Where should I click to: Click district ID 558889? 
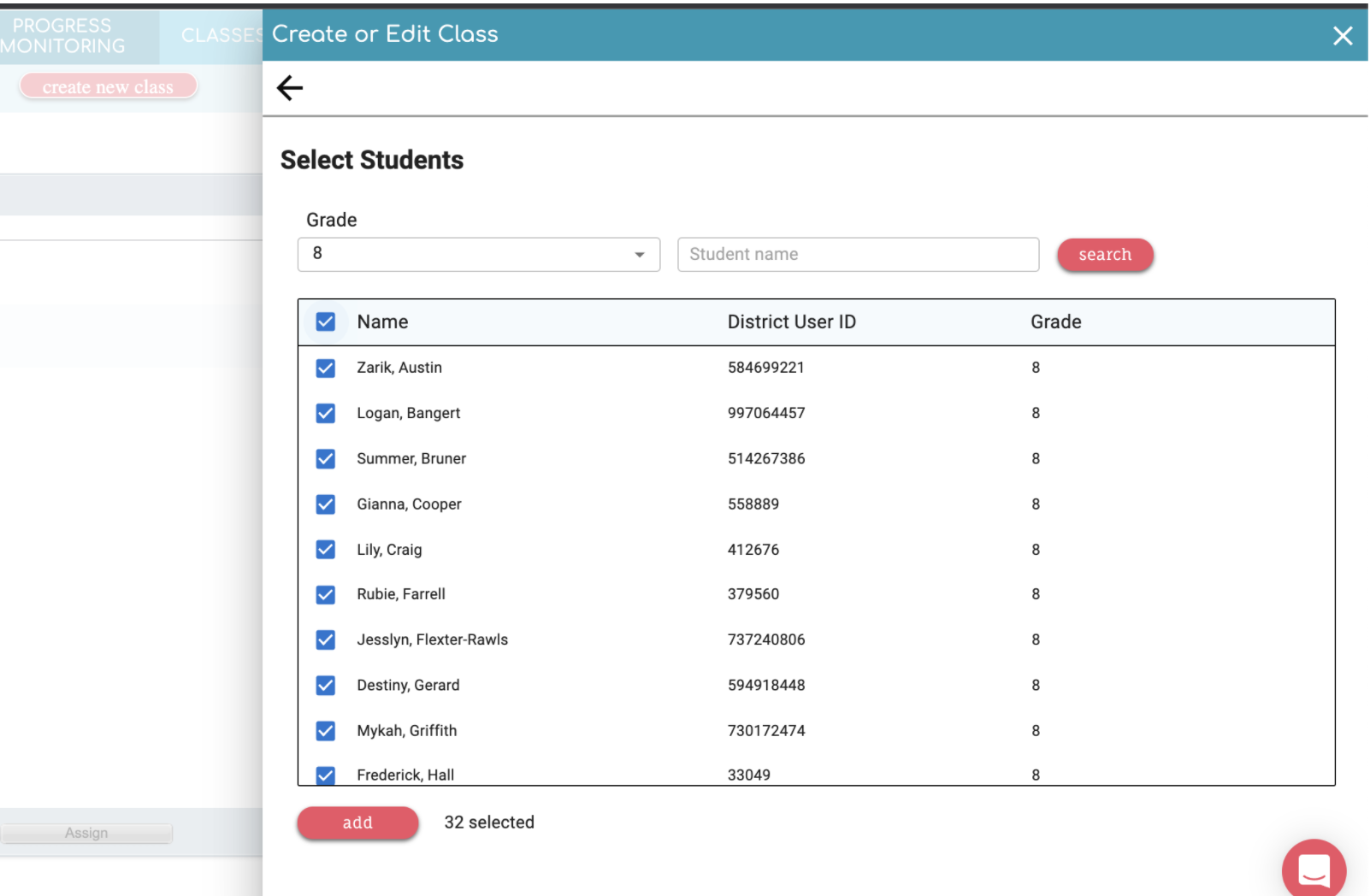[753, 504]
